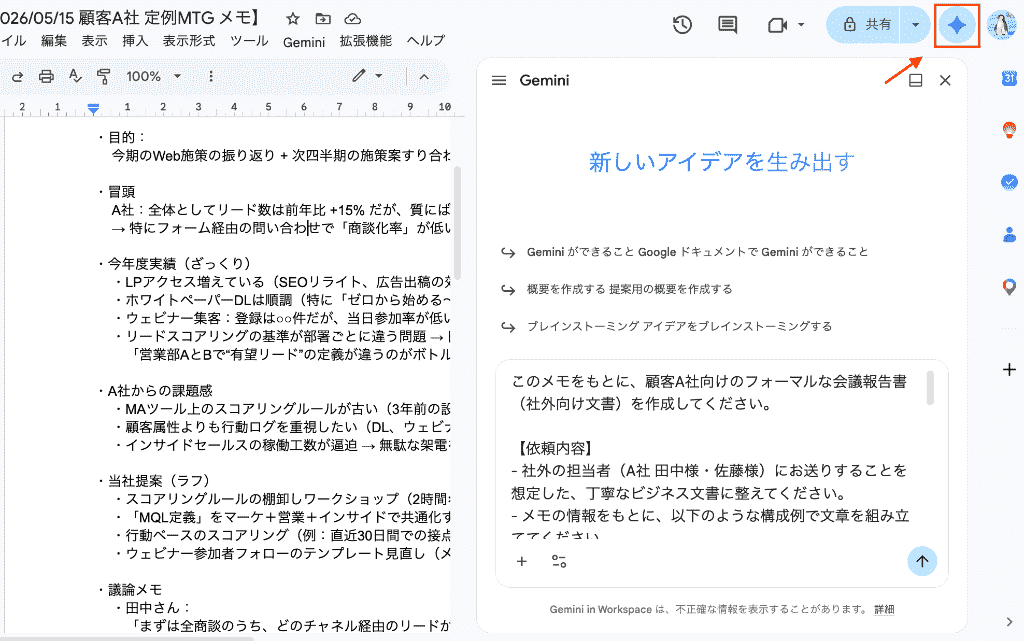Expand the Gemini panel to full view
The width and height of the screenshot is (1024, 641).
(916, 80)
